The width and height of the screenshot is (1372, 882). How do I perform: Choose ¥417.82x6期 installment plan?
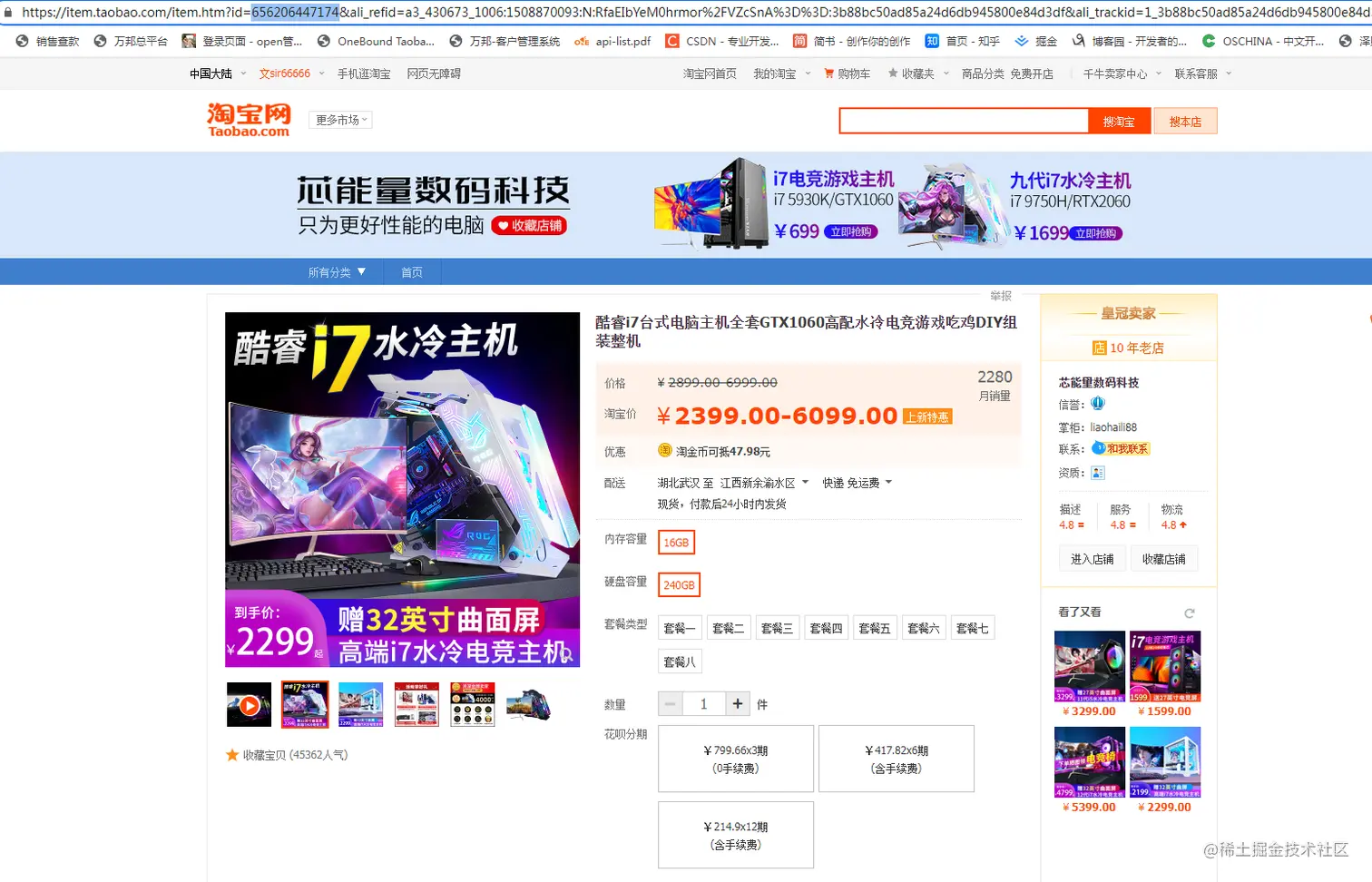(x=897, y=759)
